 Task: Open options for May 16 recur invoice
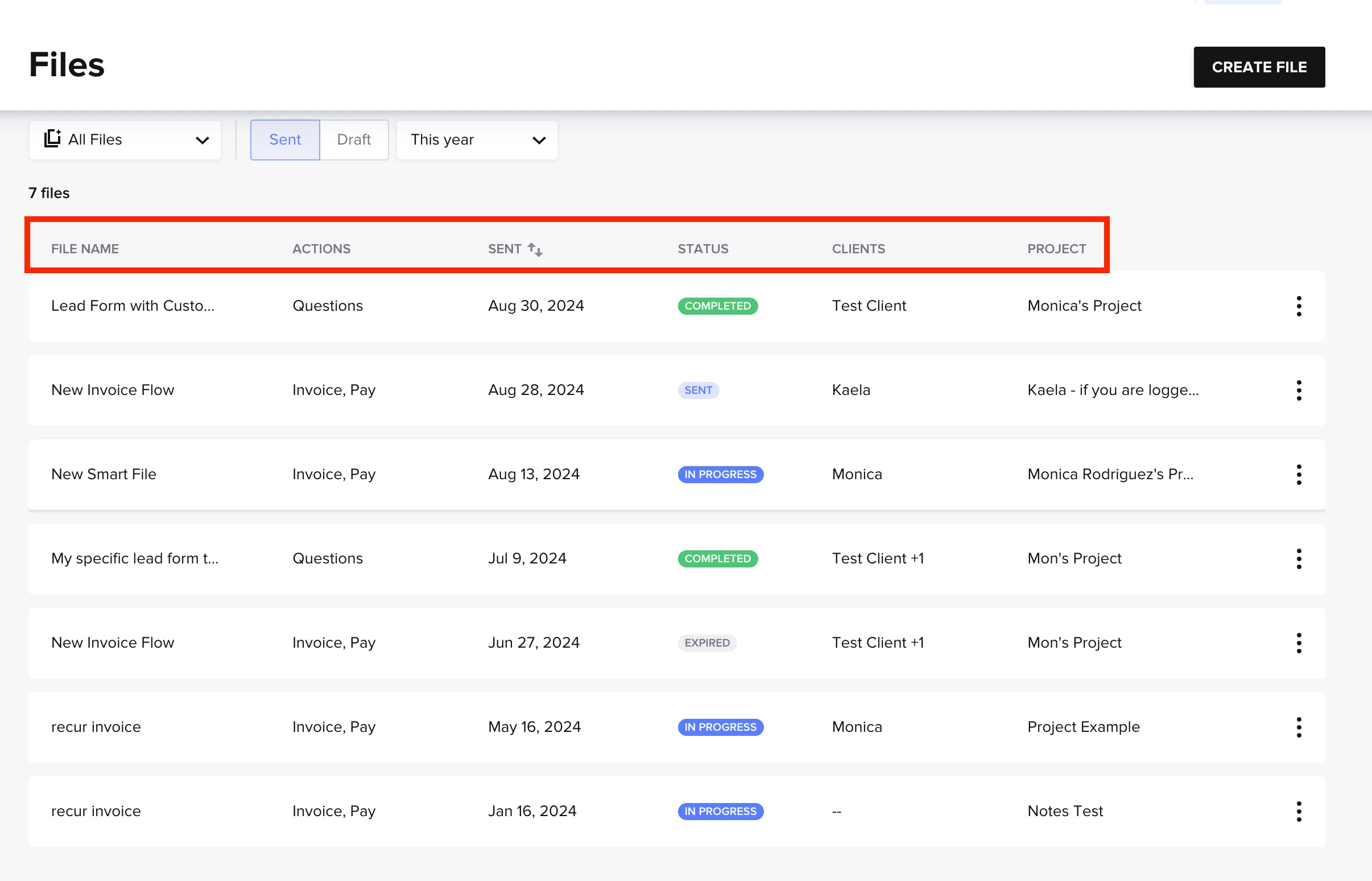point(1298,727)
